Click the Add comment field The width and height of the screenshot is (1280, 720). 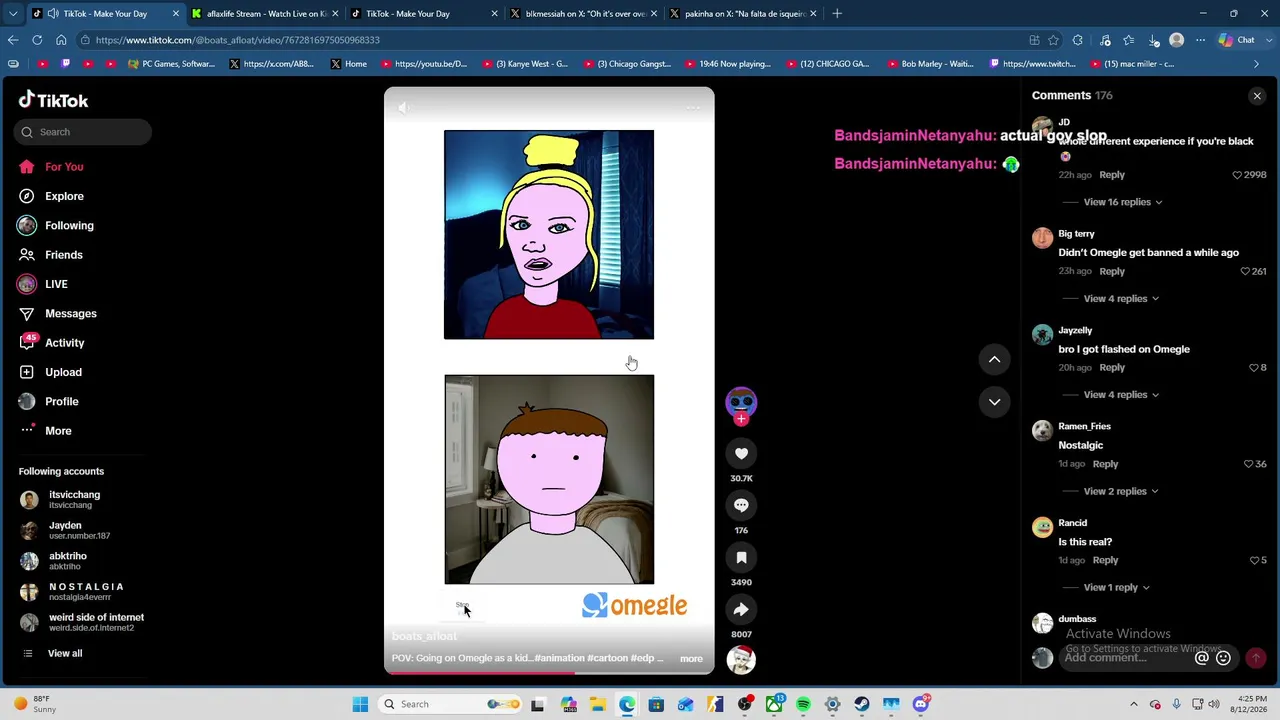(1124, 658)
